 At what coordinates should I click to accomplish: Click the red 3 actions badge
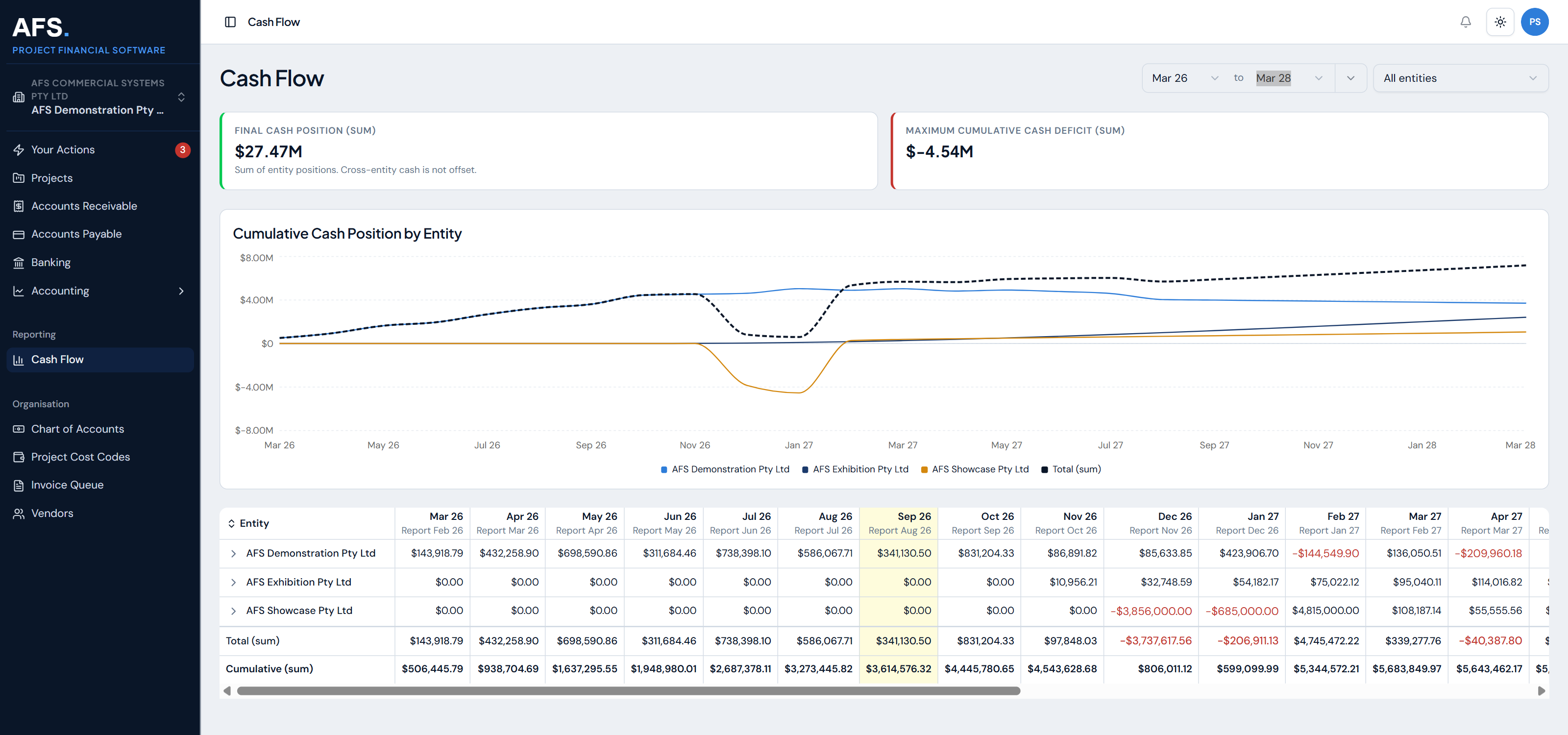(183, 149)
